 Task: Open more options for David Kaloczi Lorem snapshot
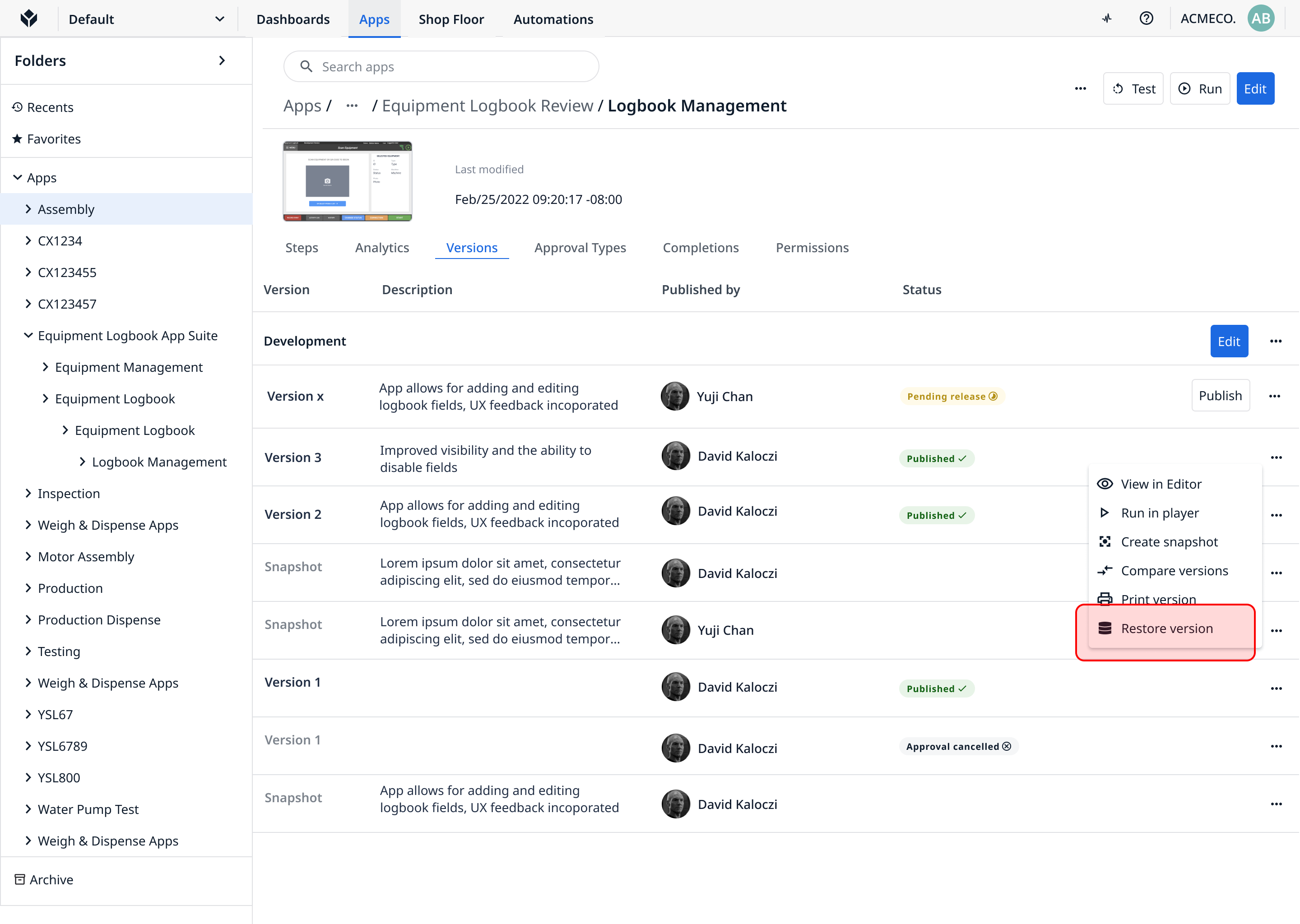click(x=1276, y=573)
